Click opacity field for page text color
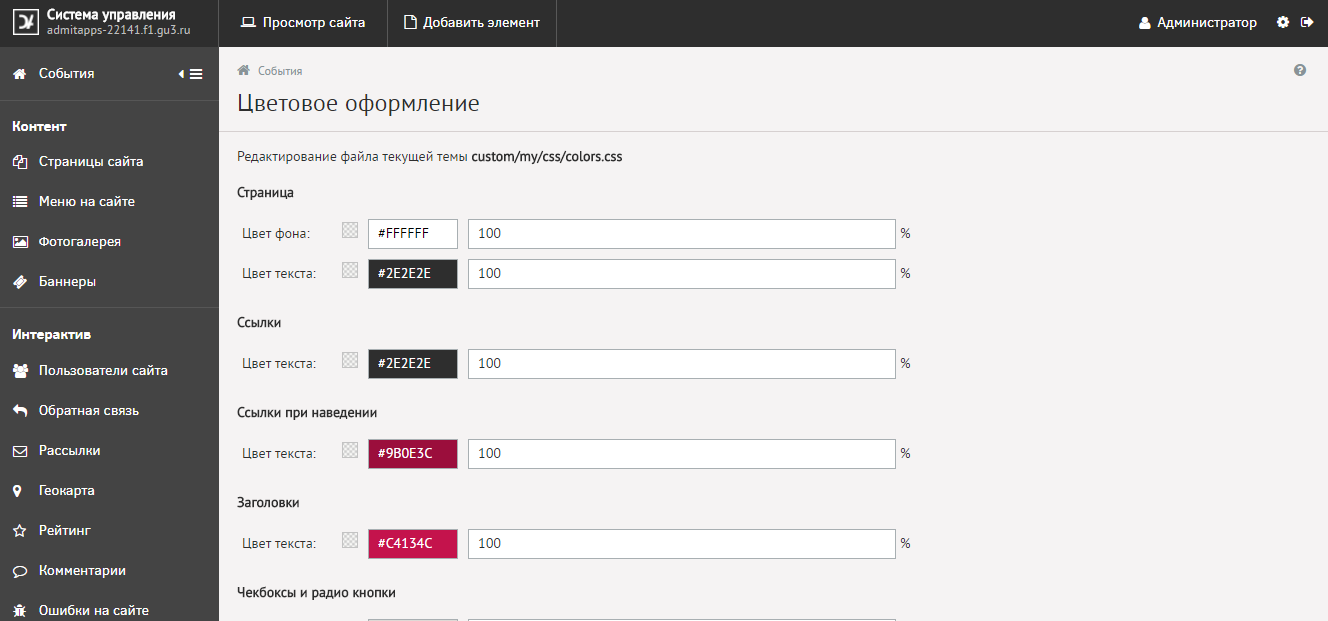 (681, 274)
